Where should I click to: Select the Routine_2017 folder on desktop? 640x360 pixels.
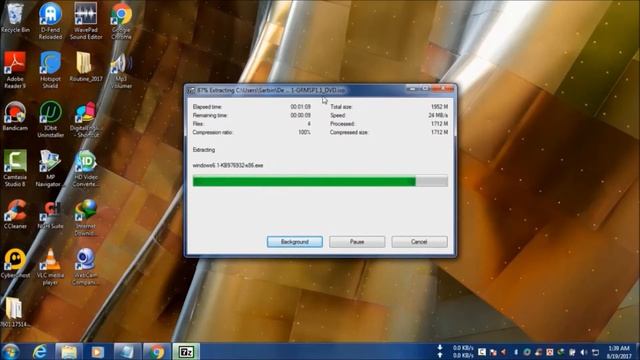[x=86, y=67]
